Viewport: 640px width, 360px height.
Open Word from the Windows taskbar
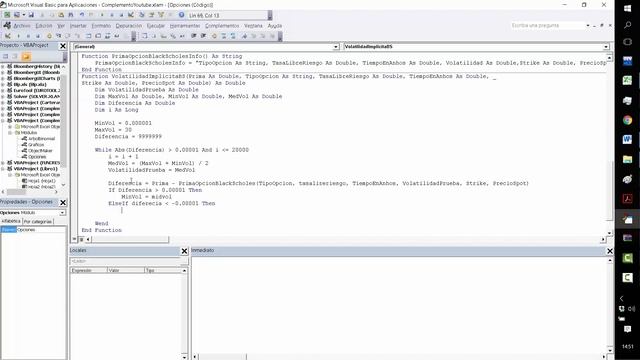click(627, 140)
